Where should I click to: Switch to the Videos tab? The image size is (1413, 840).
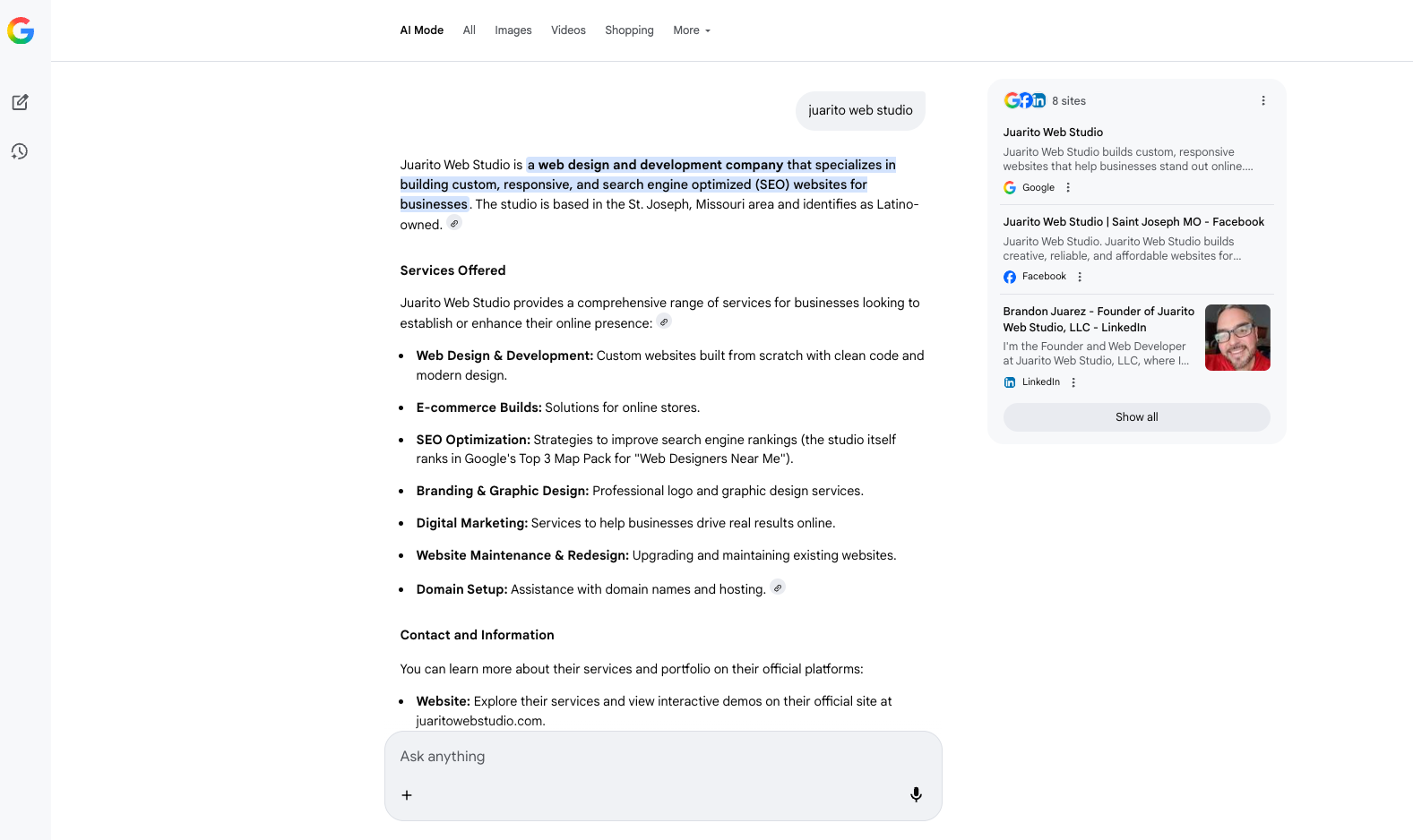coord(568,30)
